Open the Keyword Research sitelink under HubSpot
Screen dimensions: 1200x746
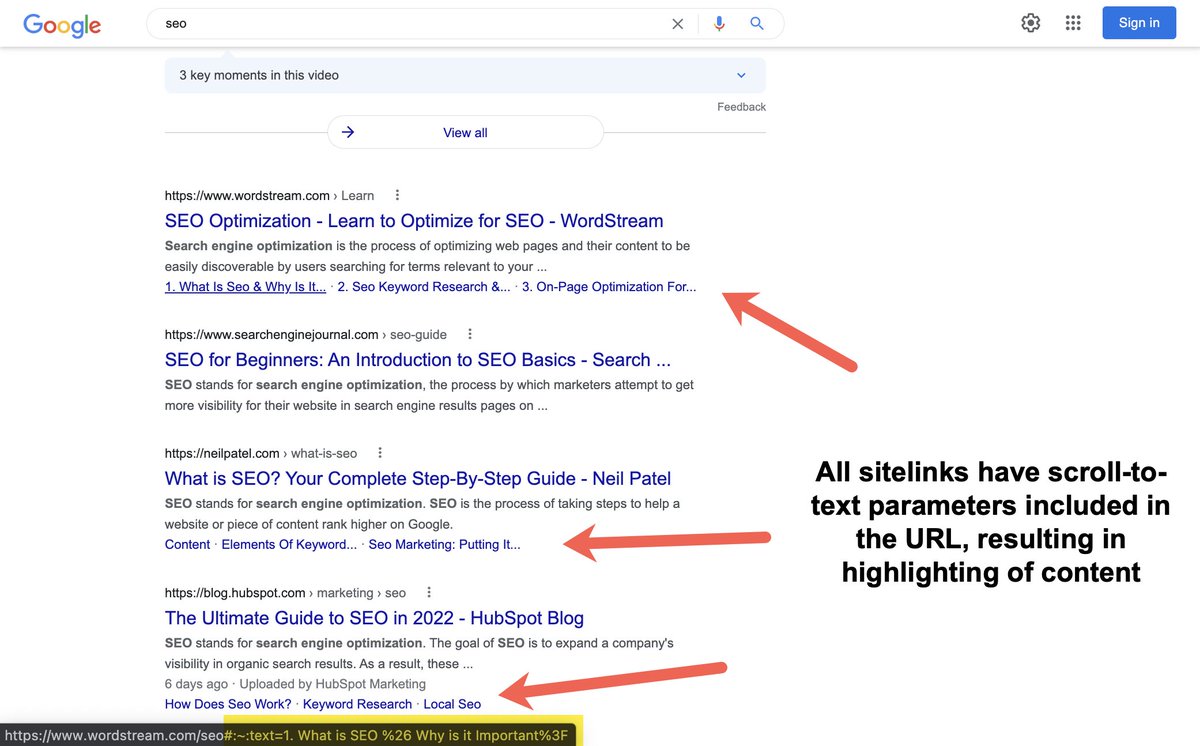357,704
